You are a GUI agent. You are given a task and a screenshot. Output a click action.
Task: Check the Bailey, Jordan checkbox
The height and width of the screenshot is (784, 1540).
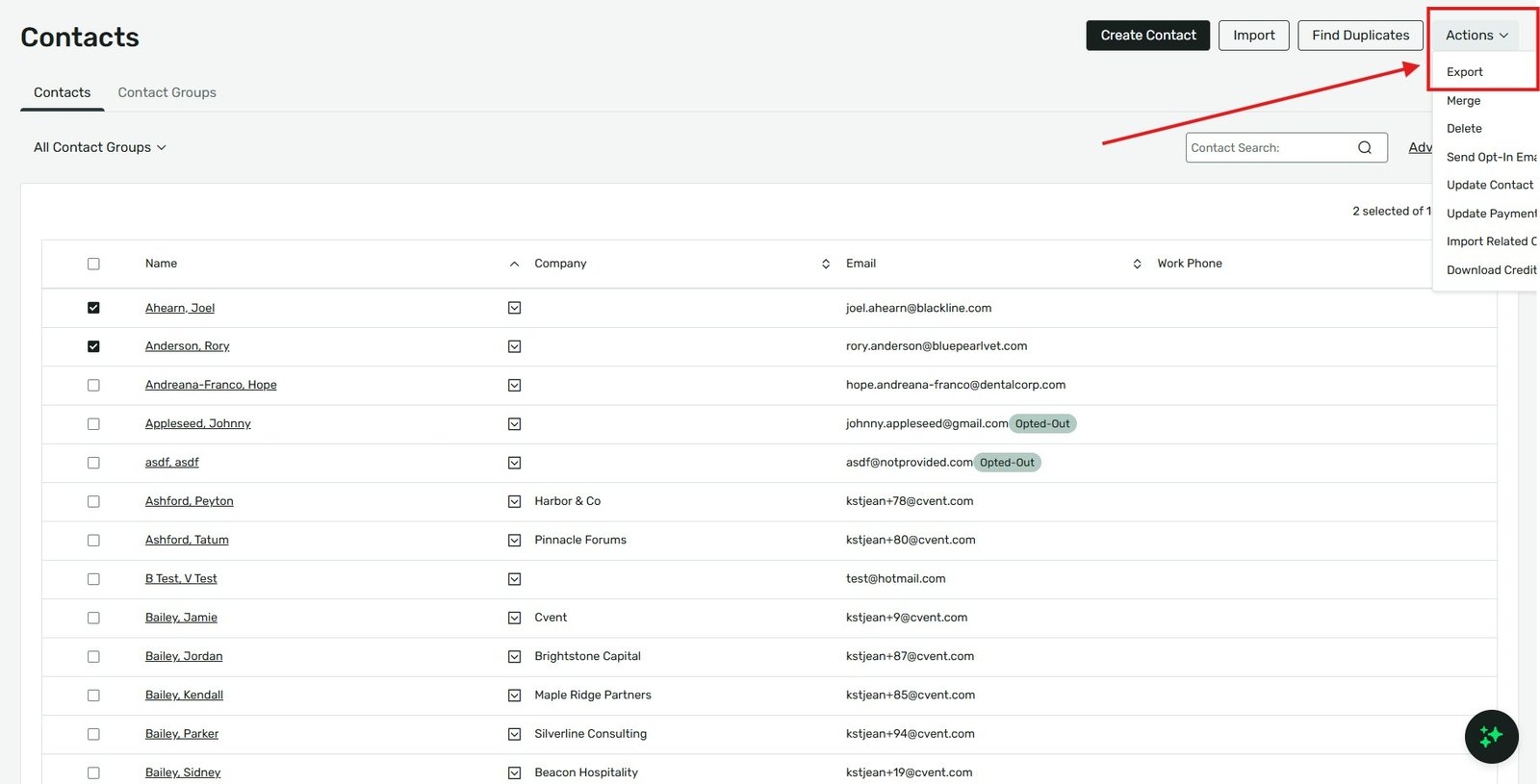[93, 657]
